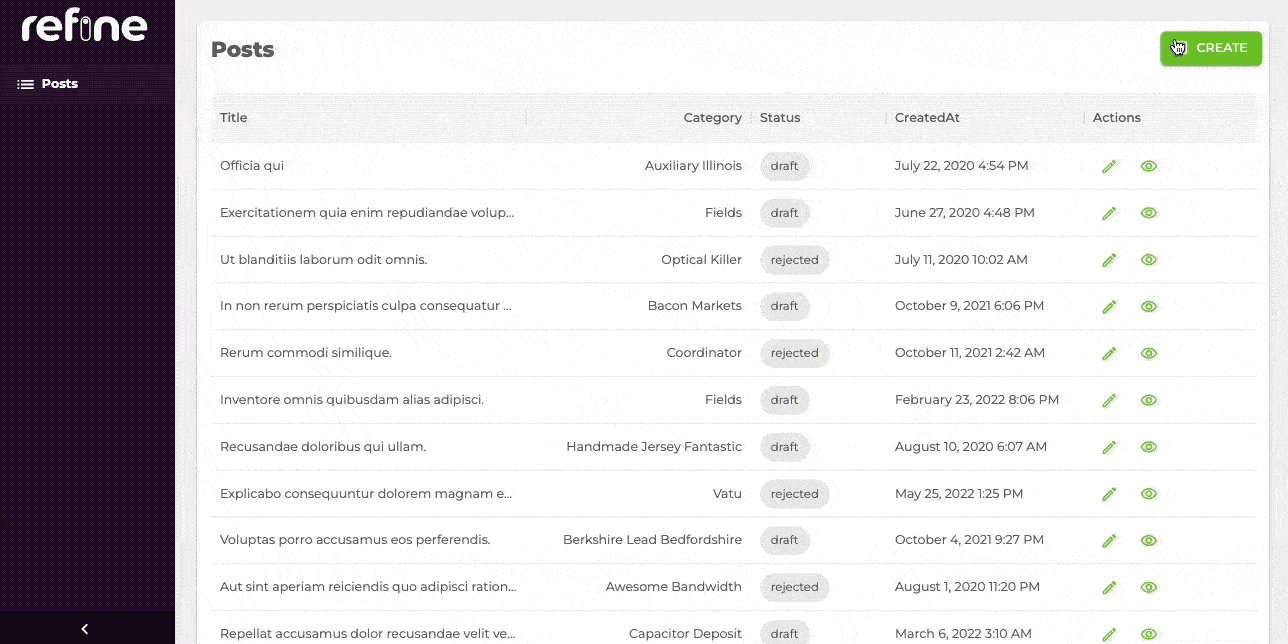
Task: Edit the Ut blanditiis laborum odit omnis post
Action: tap(1108, 260)
